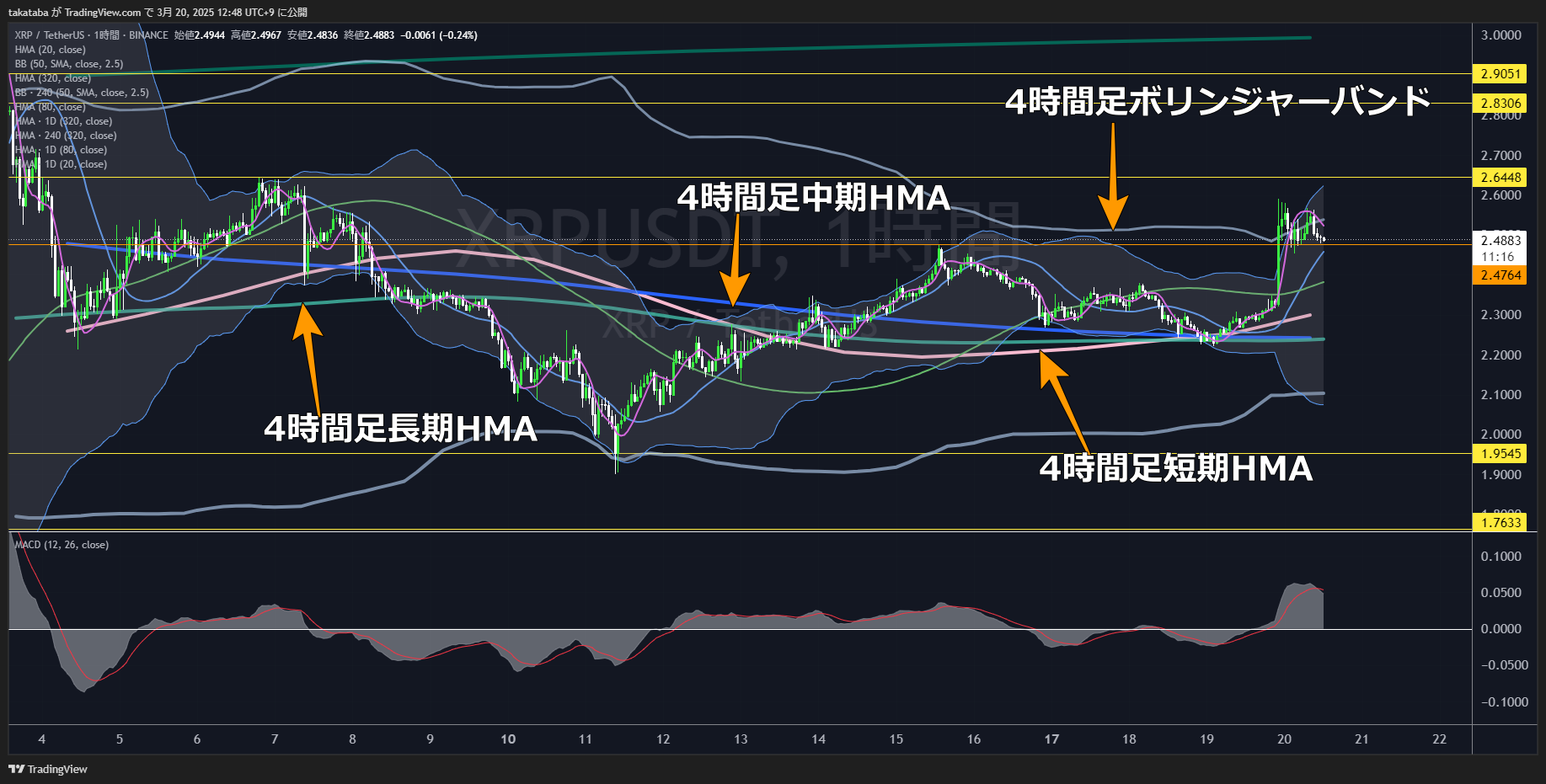
Task: Click the XRP / TetherUS symbol legend title
Action: (x=91, y=35)
